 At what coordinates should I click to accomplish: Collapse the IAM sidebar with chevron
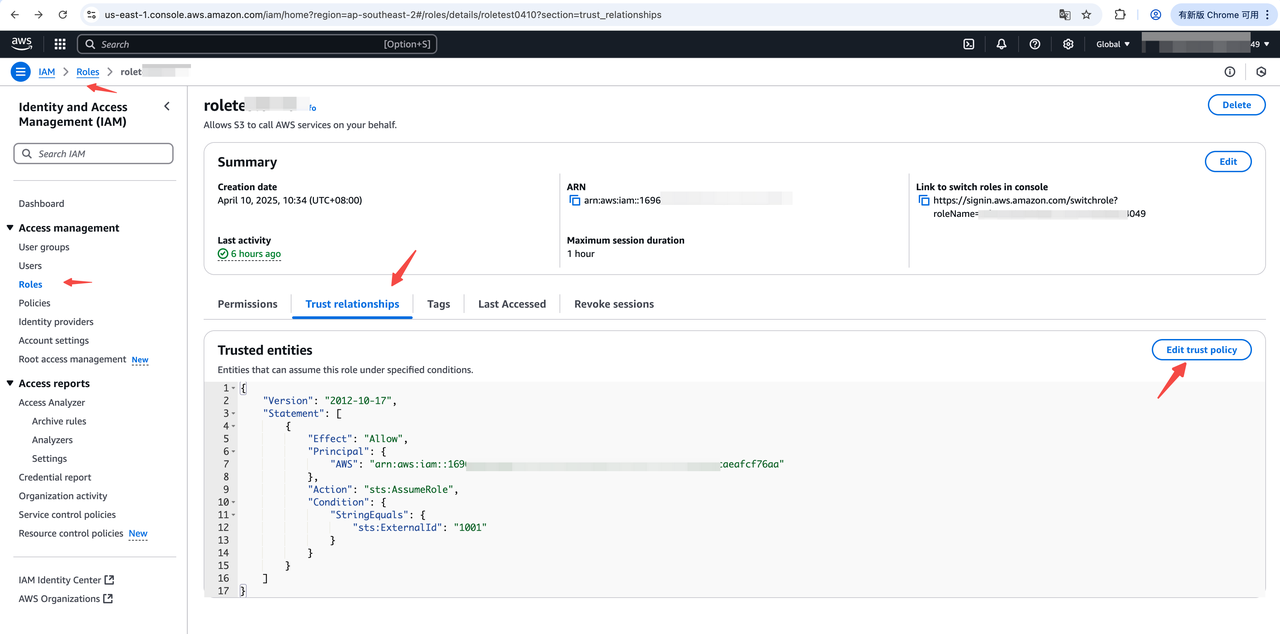coord(167,107)
